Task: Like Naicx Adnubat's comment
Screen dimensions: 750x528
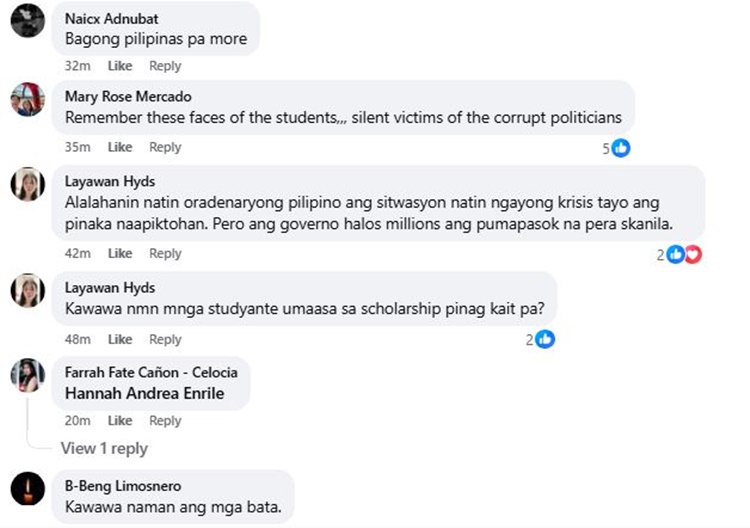Action: click(120, 66)
